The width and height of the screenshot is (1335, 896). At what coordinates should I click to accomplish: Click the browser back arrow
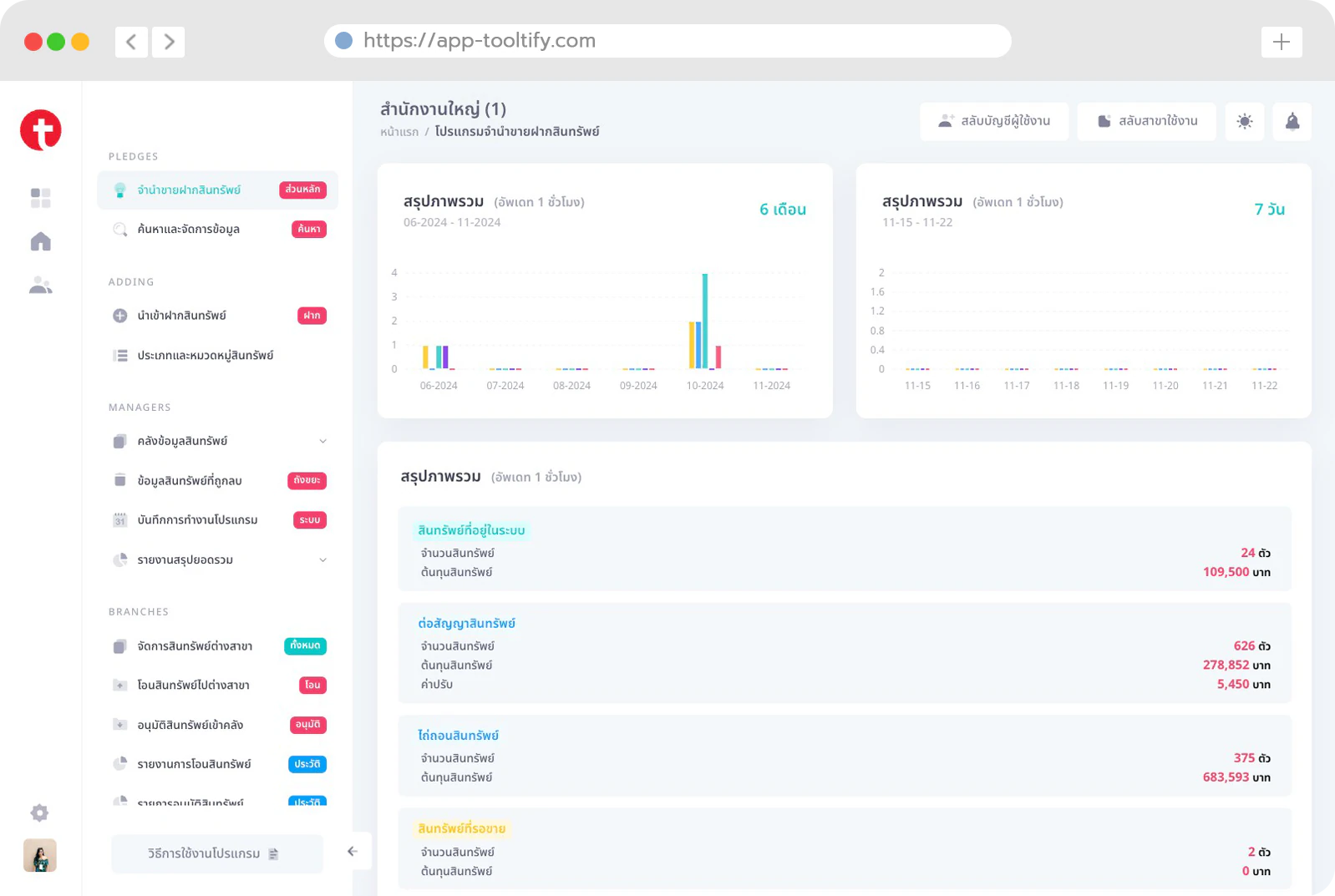coord(131,42)
